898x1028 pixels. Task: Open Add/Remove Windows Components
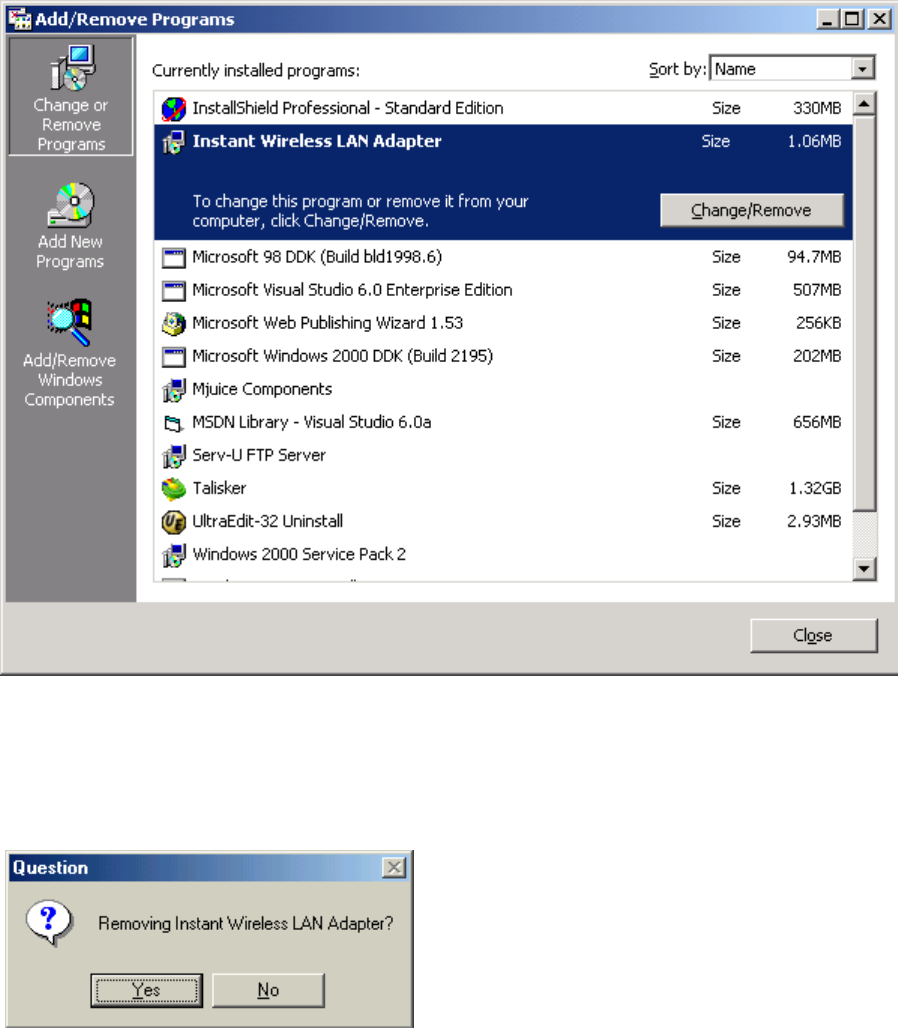(x=69, y=354)
